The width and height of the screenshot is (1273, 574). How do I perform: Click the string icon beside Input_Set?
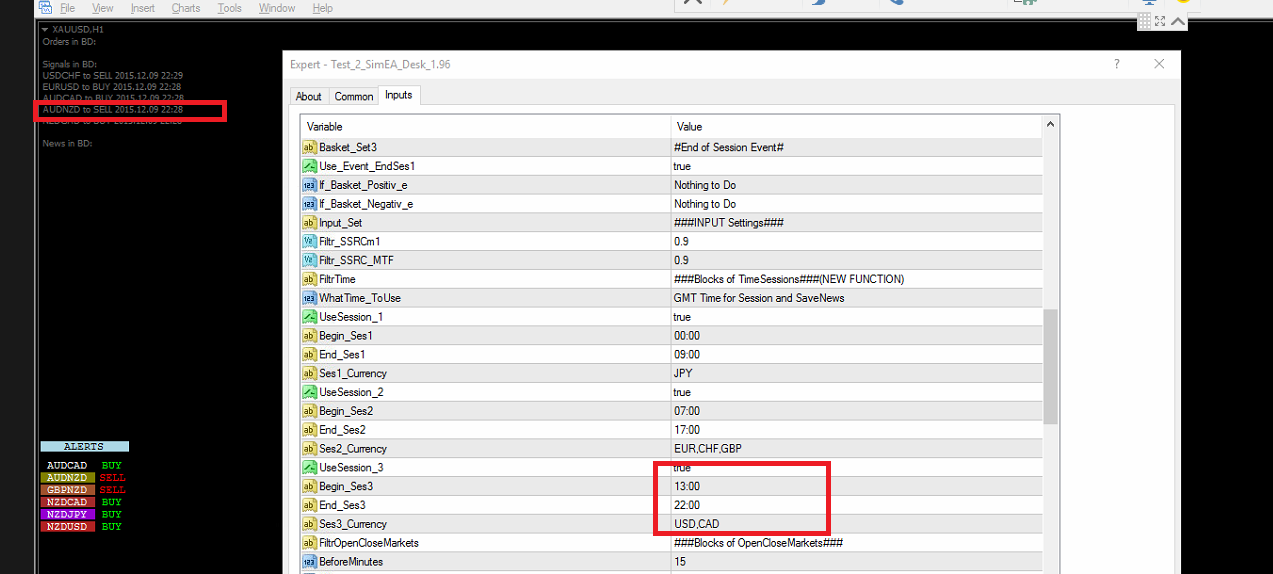309,223
